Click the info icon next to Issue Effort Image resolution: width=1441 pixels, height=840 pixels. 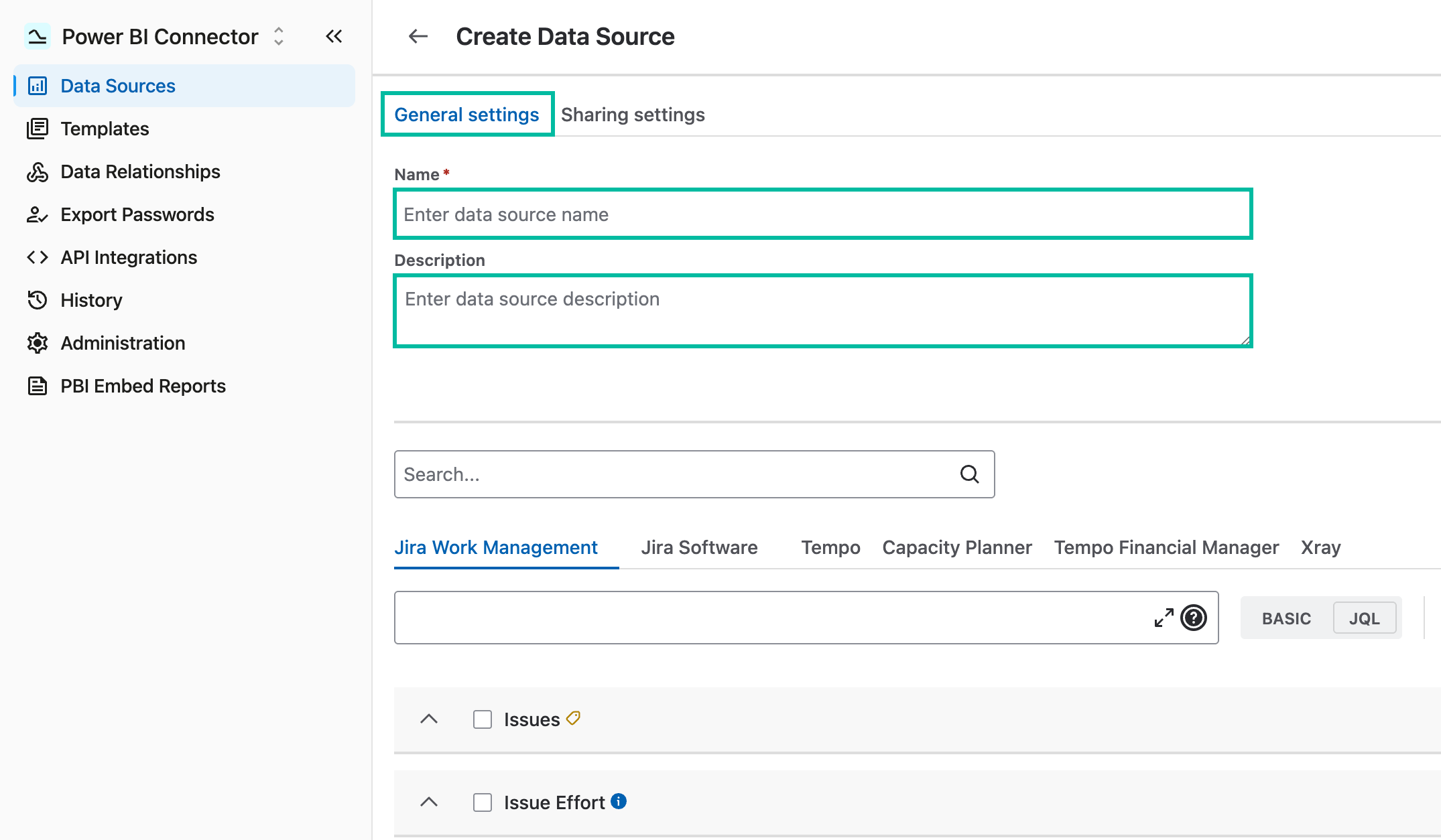tap(619, 801)
